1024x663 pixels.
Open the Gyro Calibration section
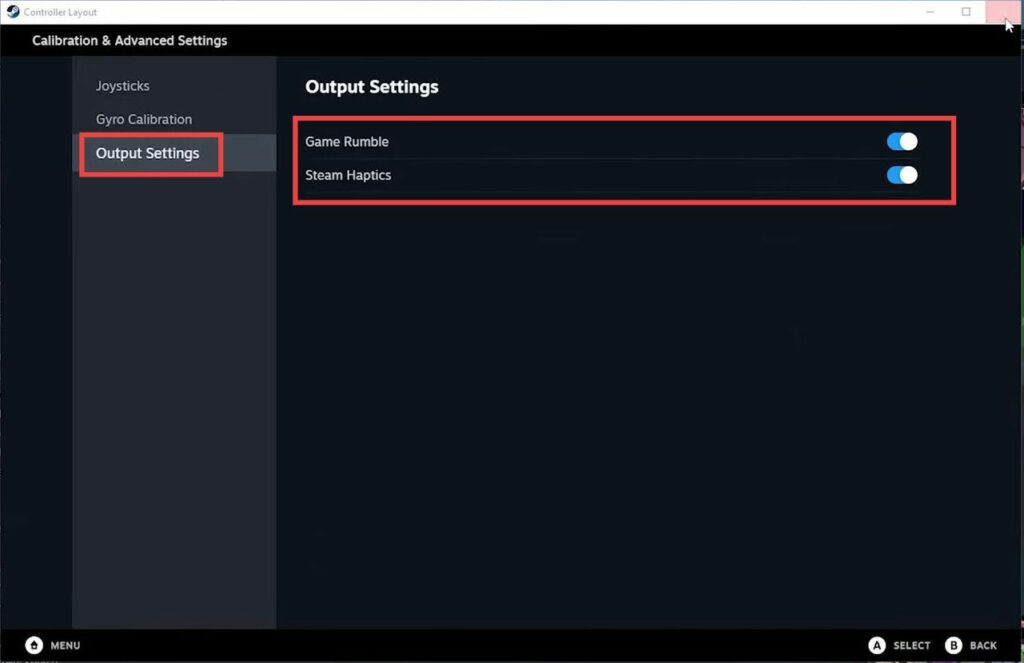(x=144, y=119)
